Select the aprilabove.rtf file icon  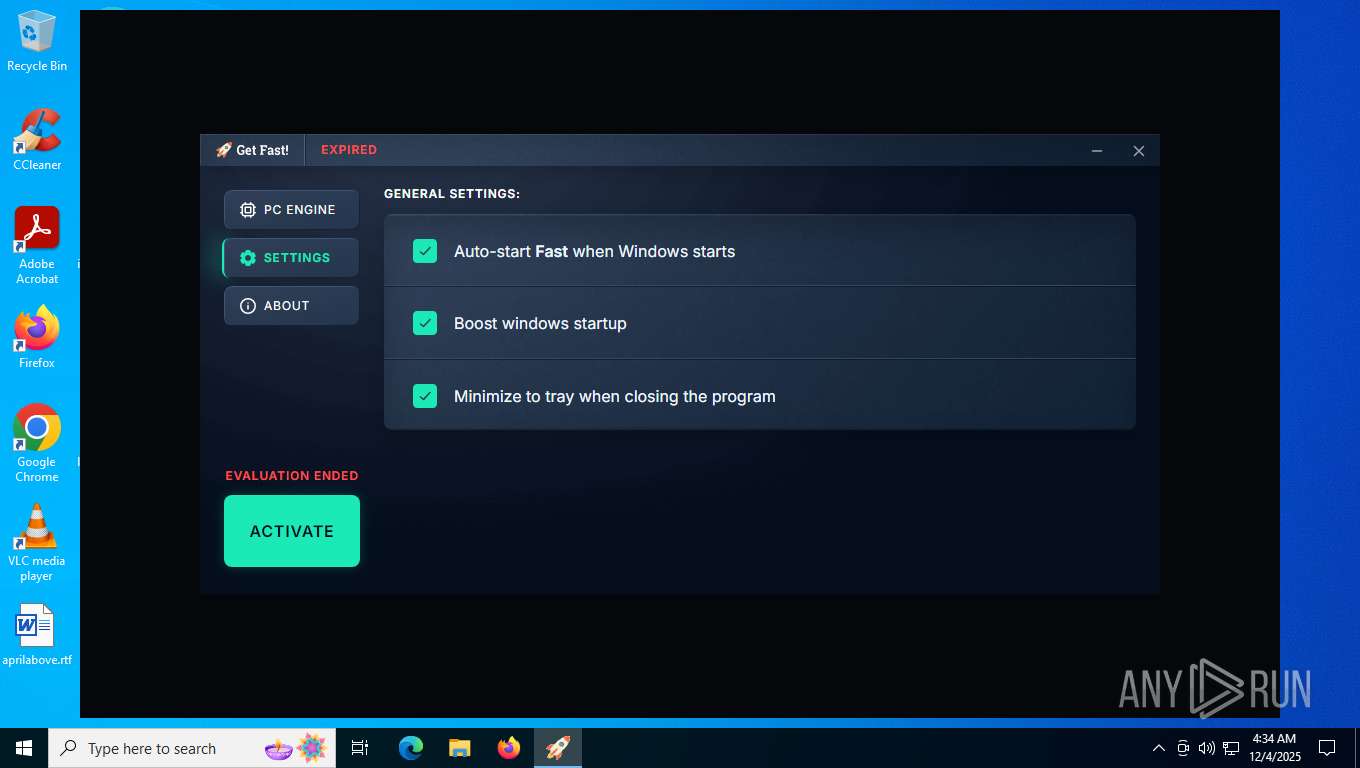(x=37, y=635)
